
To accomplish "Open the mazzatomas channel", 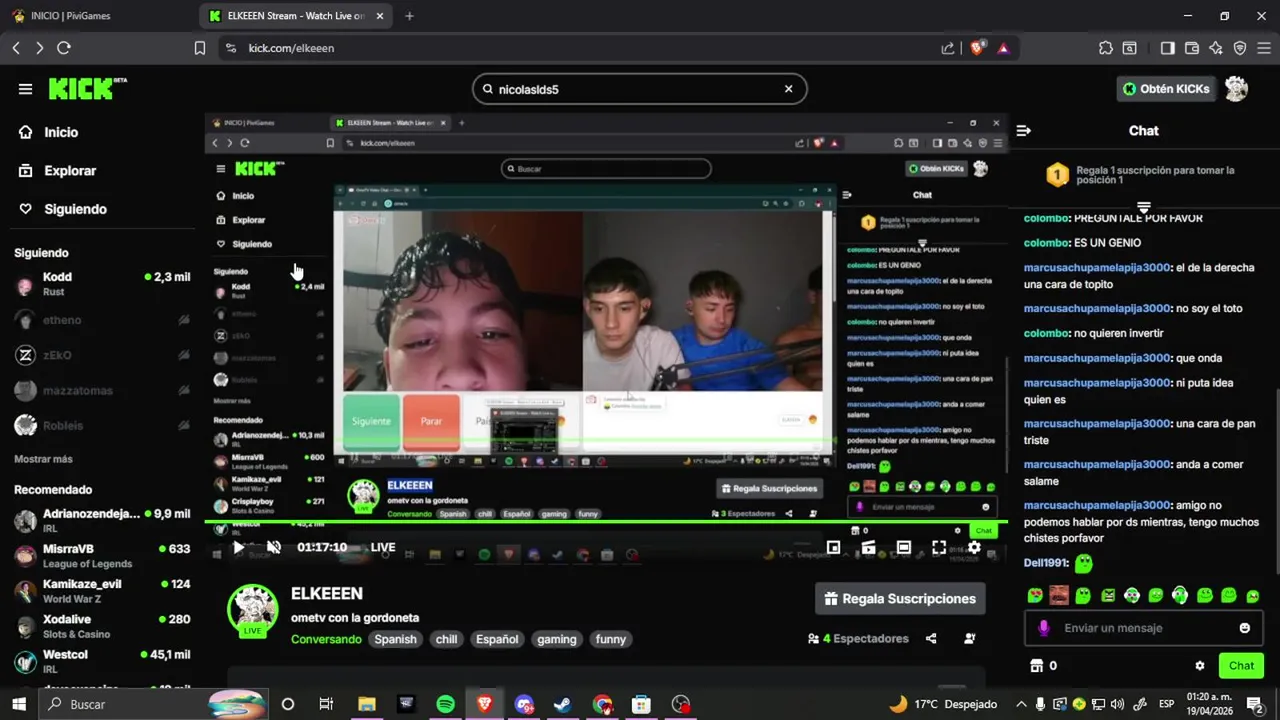I will coord(101,390).
